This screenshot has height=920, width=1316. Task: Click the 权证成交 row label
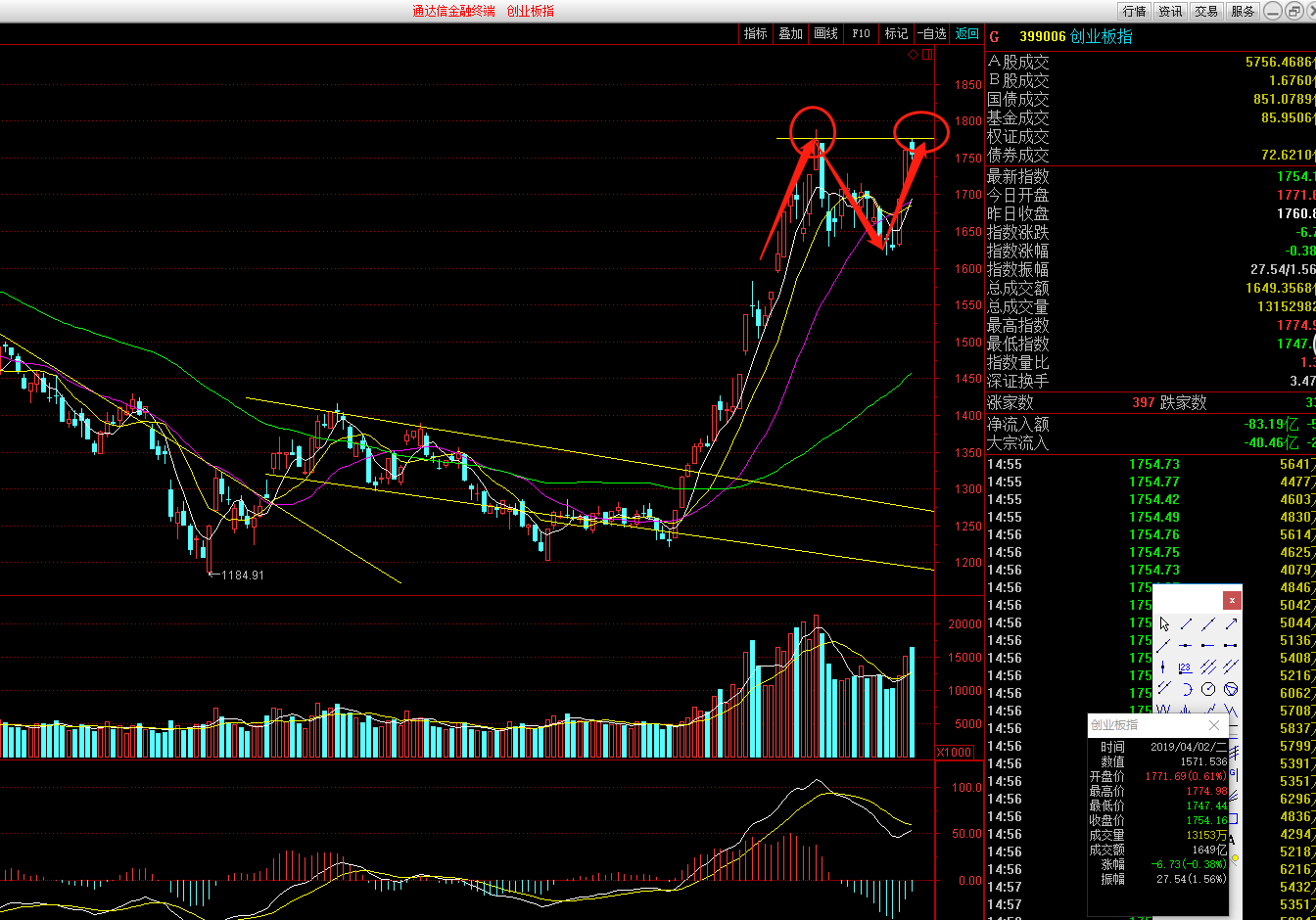pos(1018,136)
